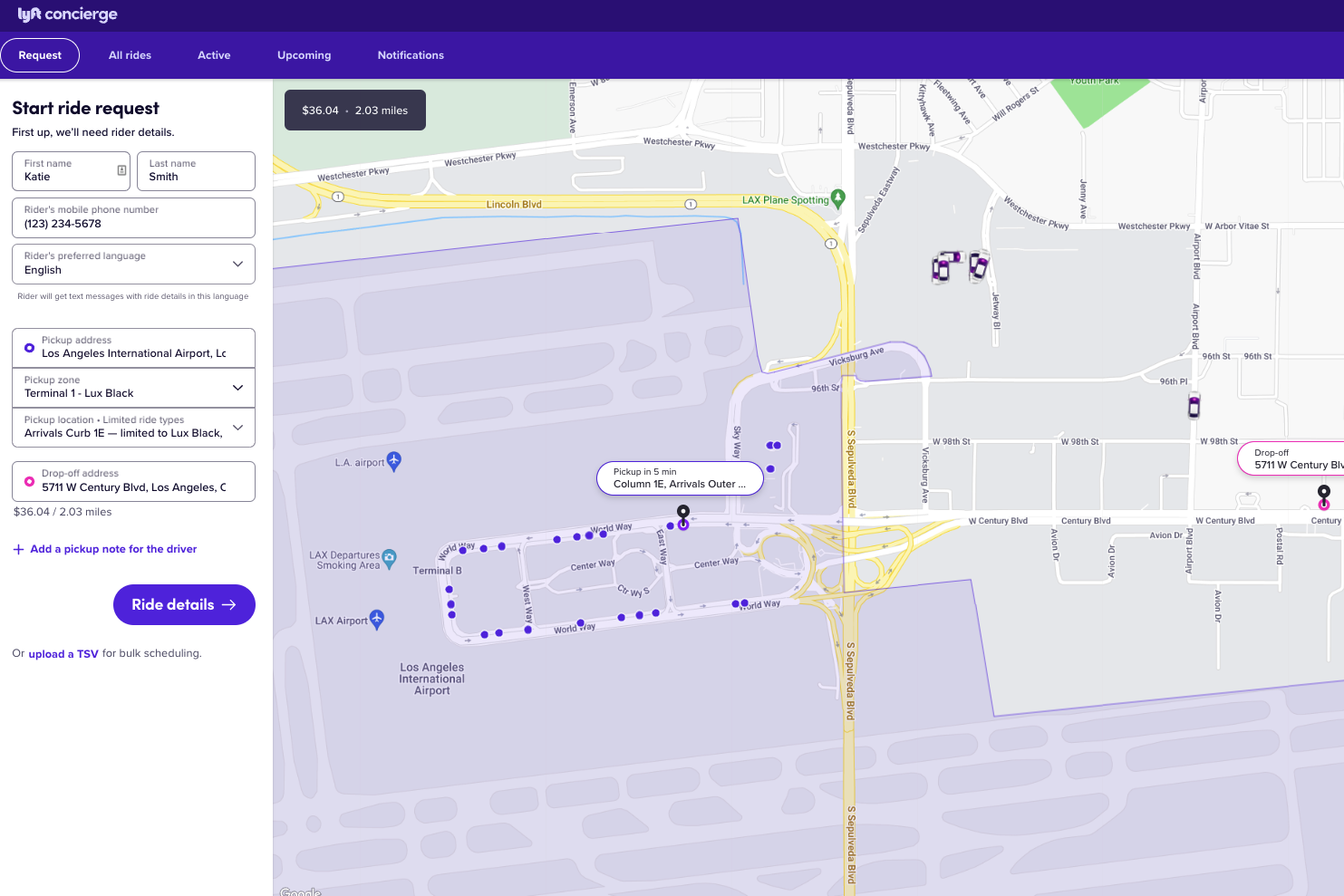Click the Google logo on the map
This screenshot has width=1344, height=896.
coord(301,891)
